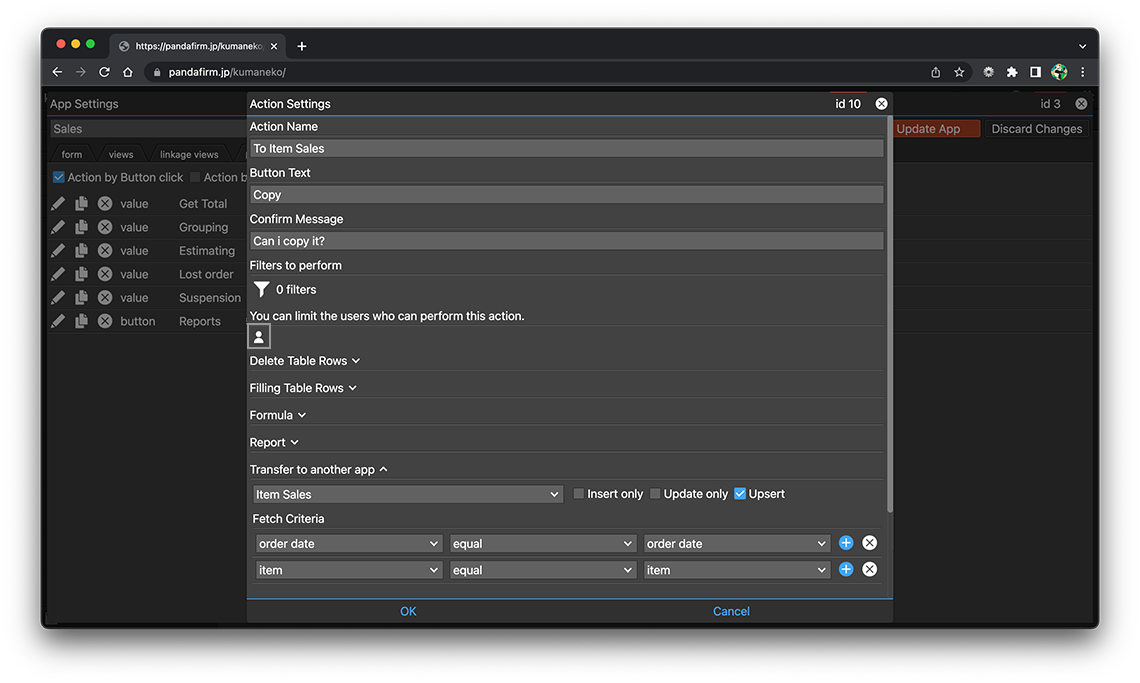This screenshot has height=683, width=1140.
Task: Open the Item Sales app dropdown
Action: 408,494
